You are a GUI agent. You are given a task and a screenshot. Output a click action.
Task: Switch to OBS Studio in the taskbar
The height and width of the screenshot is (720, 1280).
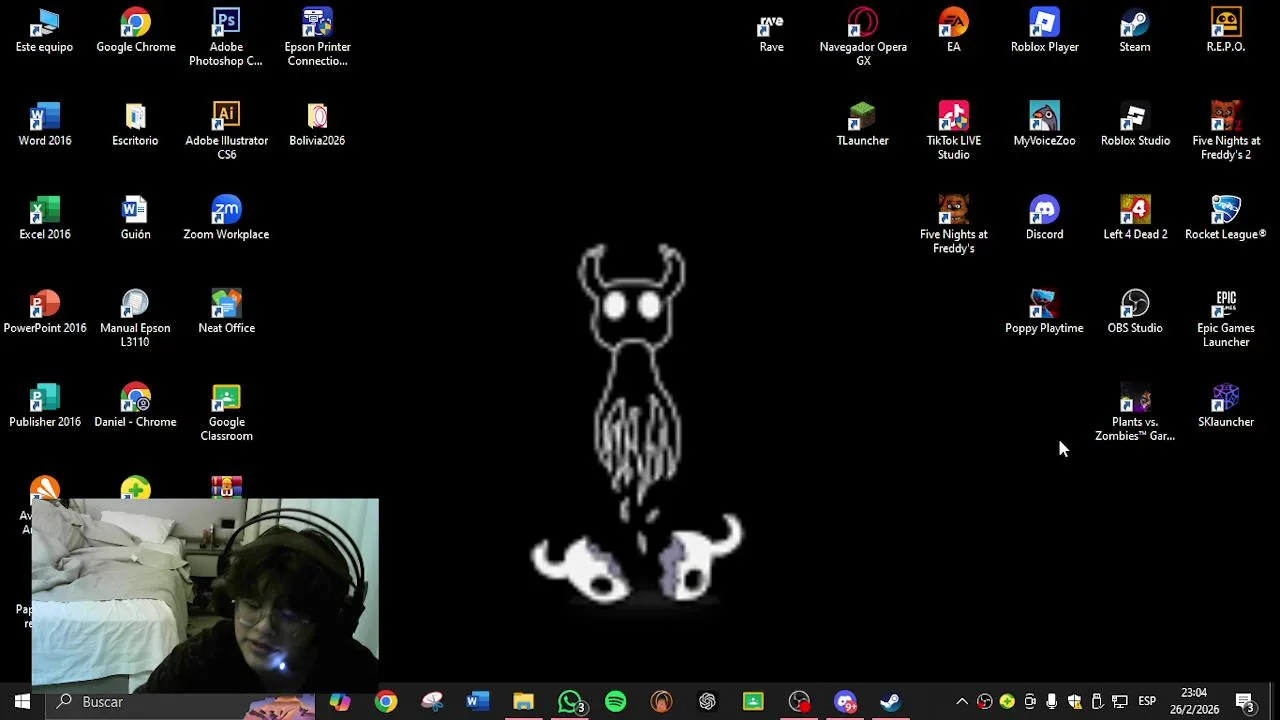(x=799, y=702)
